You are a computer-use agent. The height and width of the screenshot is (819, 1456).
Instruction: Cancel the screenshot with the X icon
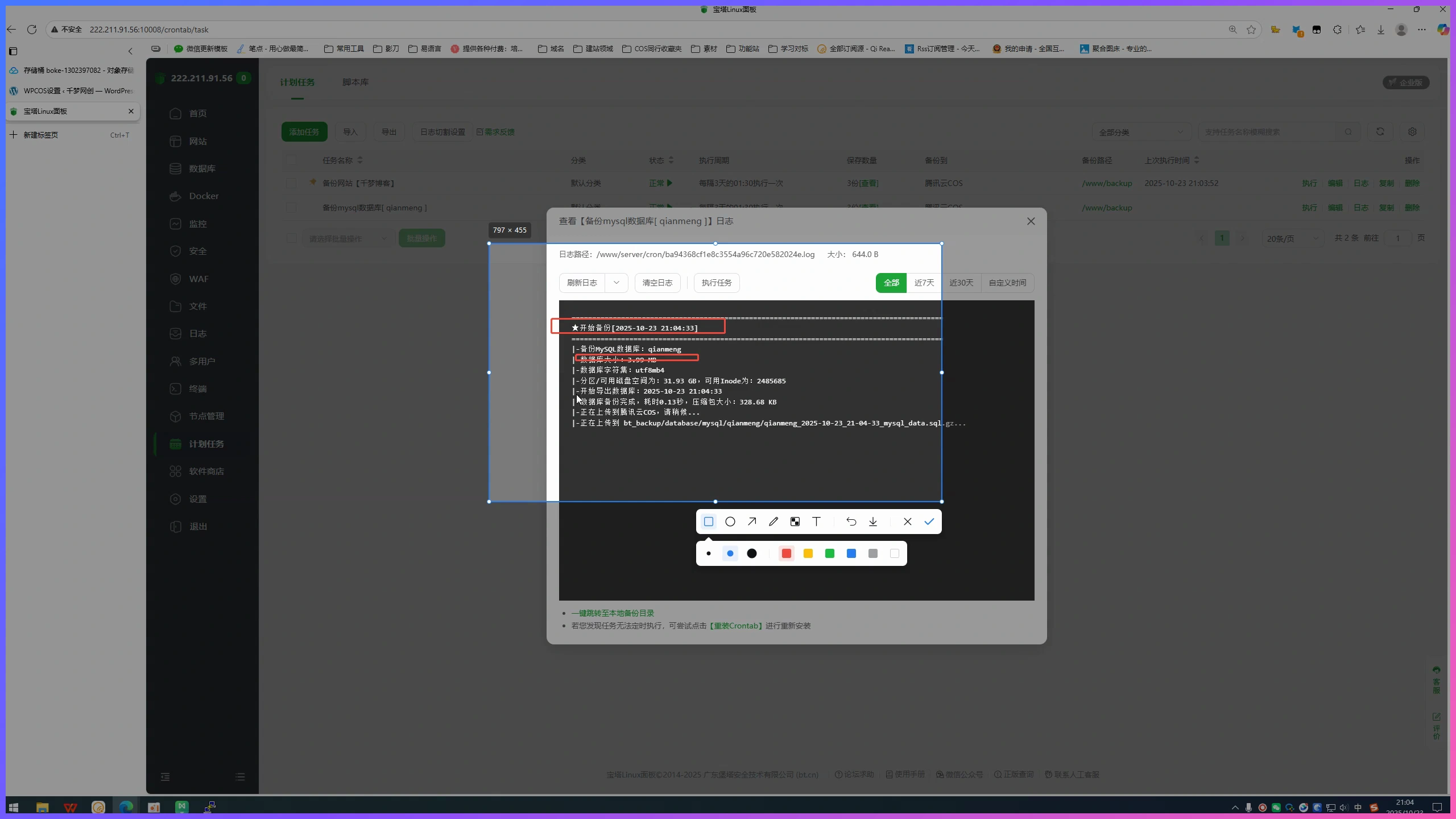pos(908,522)
